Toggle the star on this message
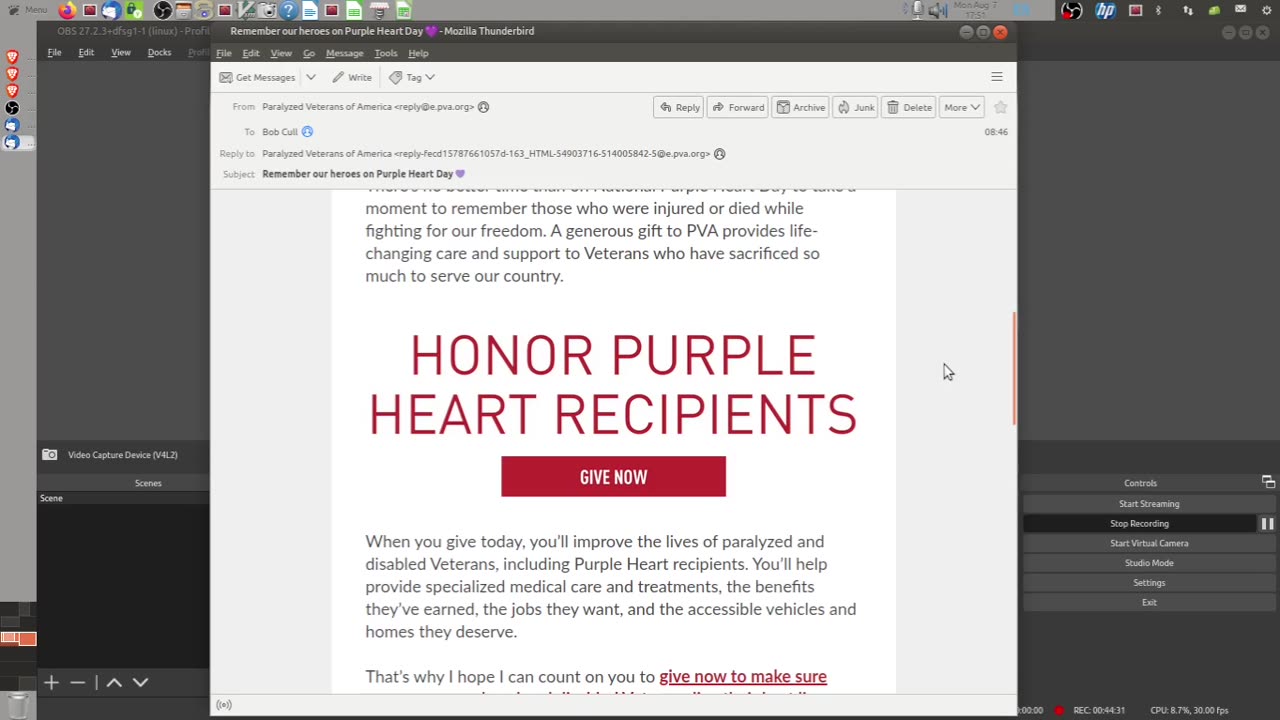 1000,107
